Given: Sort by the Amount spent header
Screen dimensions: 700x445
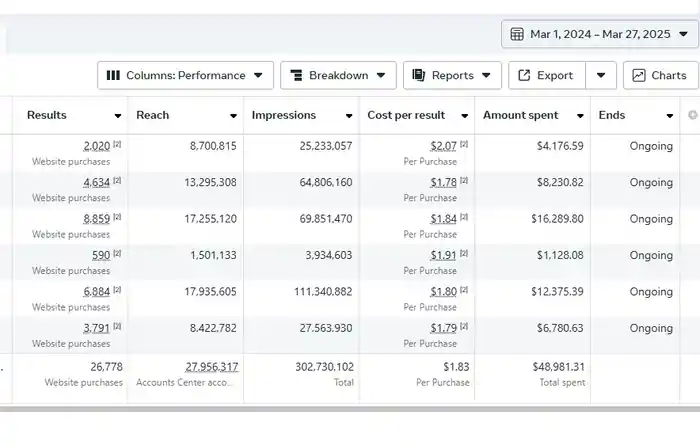Looking at the screenshot, I should 521,115.
